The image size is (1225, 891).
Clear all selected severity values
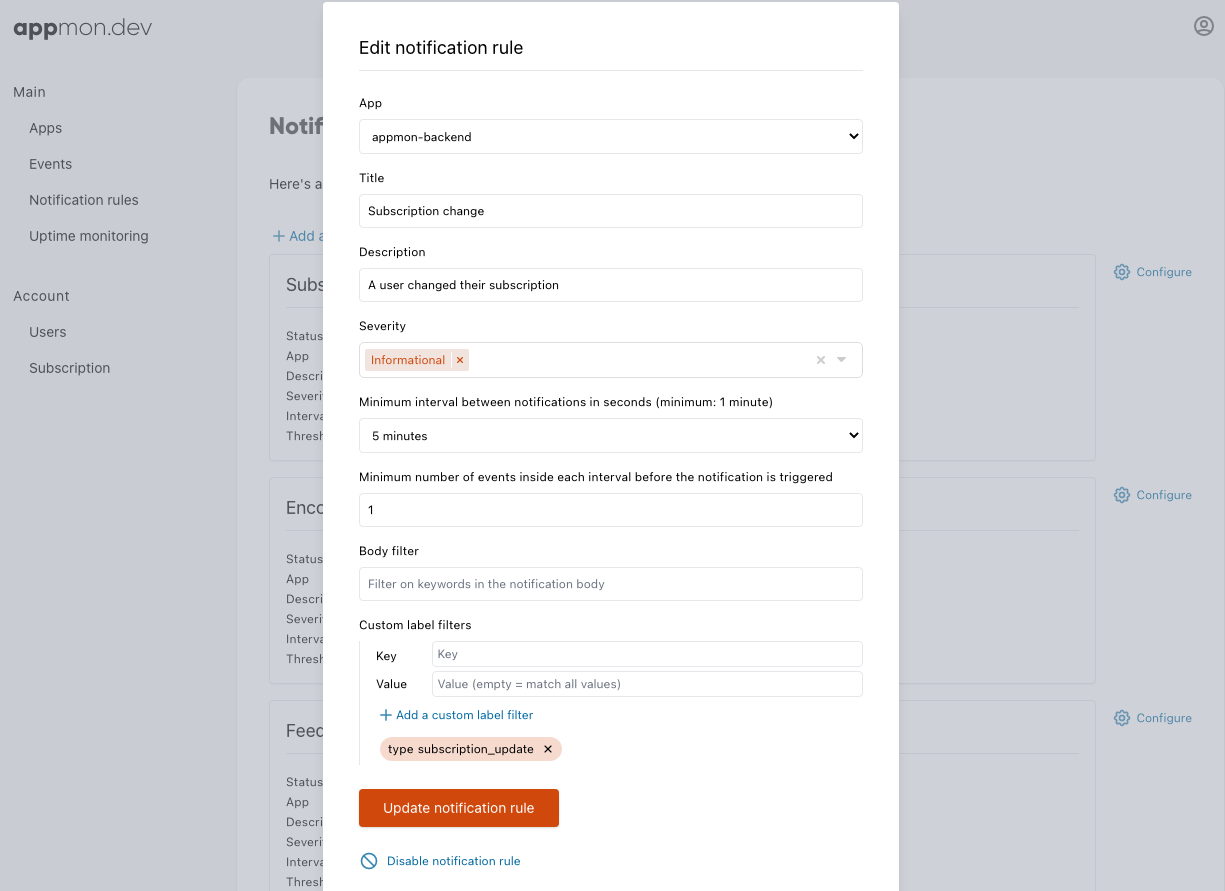click(821, 360)
